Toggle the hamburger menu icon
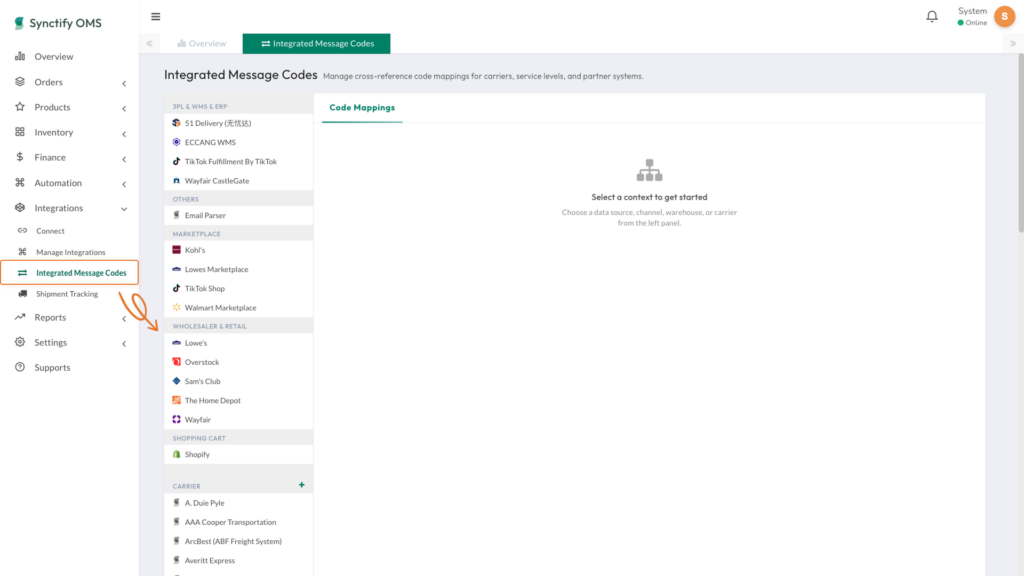The width and height of the screenshot is (1024, 576). click(x=155, y=16)
